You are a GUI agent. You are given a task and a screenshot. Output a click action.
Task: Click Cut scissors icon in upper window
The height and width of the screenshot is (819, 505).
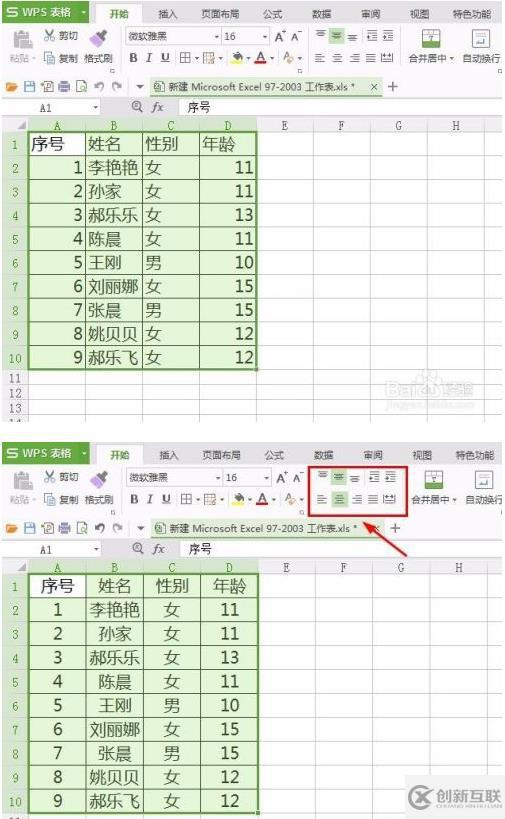coord(50,36)
